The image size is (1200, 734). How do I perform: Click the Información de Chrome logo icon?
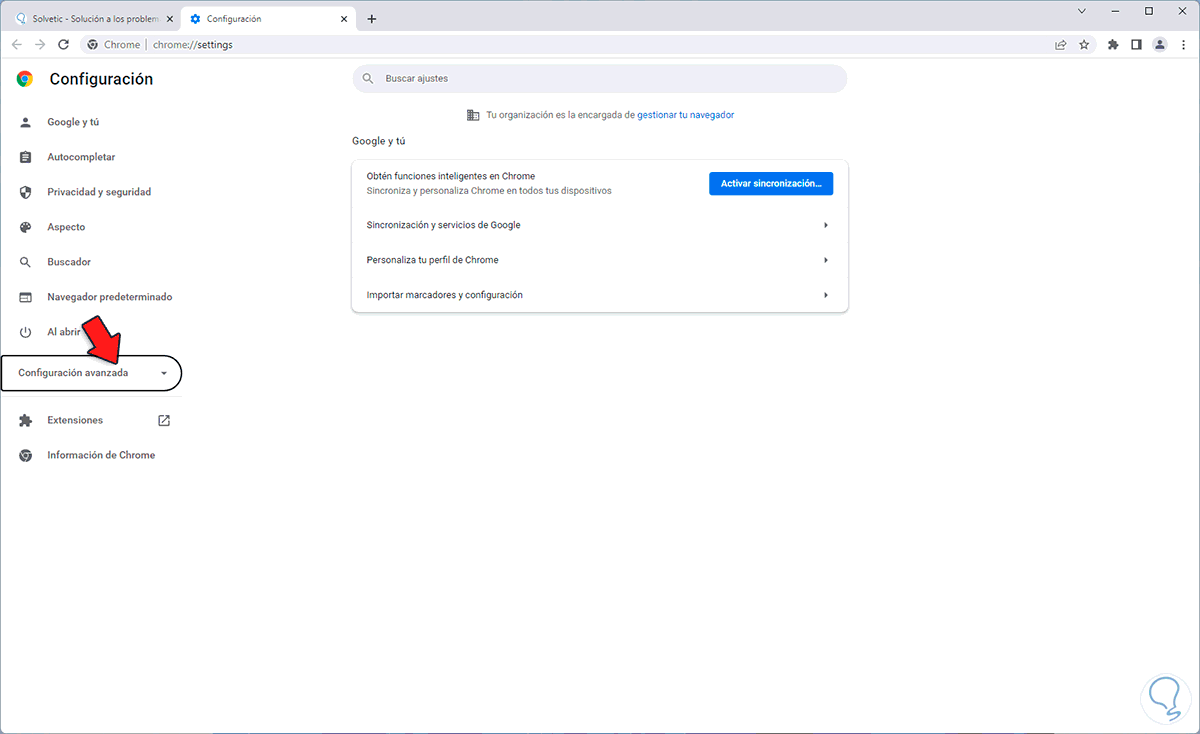click(x=26, y=455)
